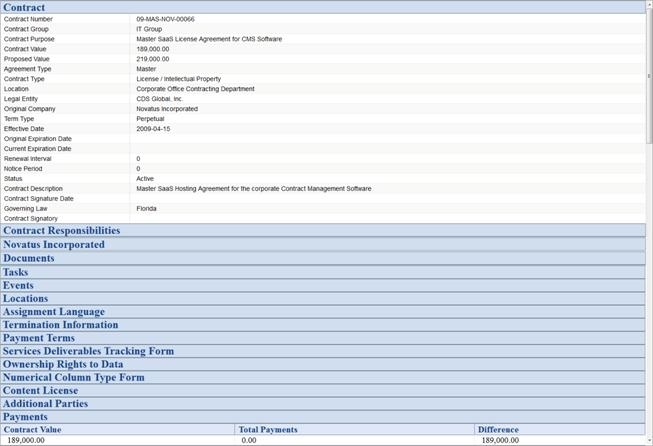Click the Total Payments column header

[x=355, y=429]
